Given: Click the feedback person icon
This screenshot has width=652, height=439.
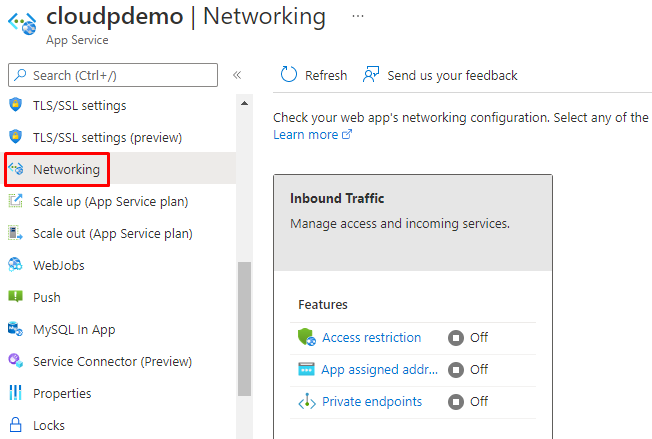Looking at the screenshot, I should tap(372, 75).
